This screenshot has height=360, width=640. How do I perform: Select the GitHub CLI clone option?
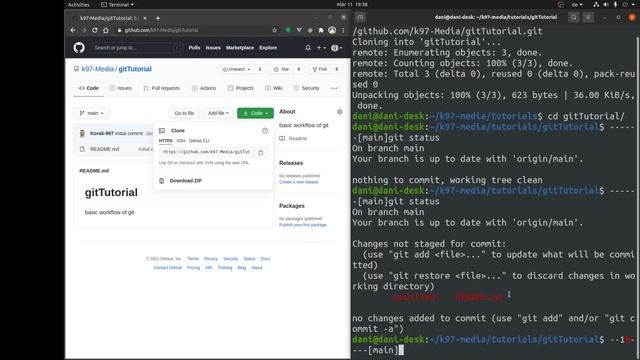click(199, 141)
